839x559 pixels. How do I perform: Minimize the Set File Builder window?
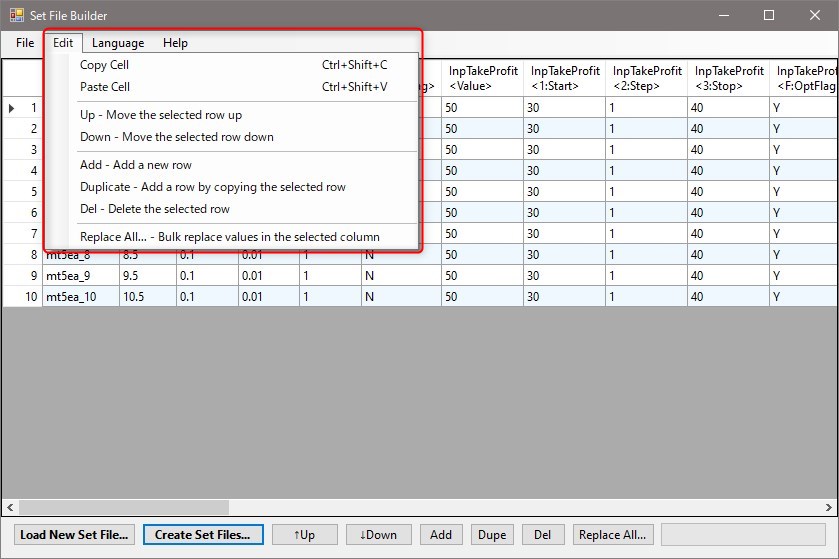click(x=724, y=15)
